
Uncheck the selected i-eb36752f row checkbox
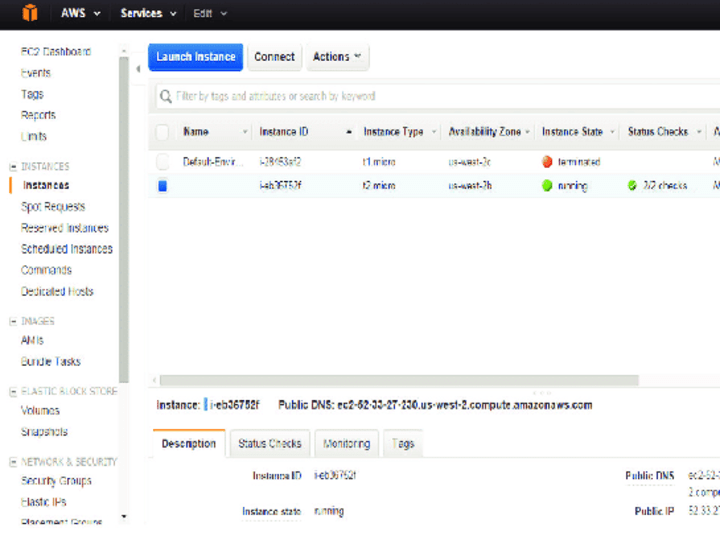point(162,186)
